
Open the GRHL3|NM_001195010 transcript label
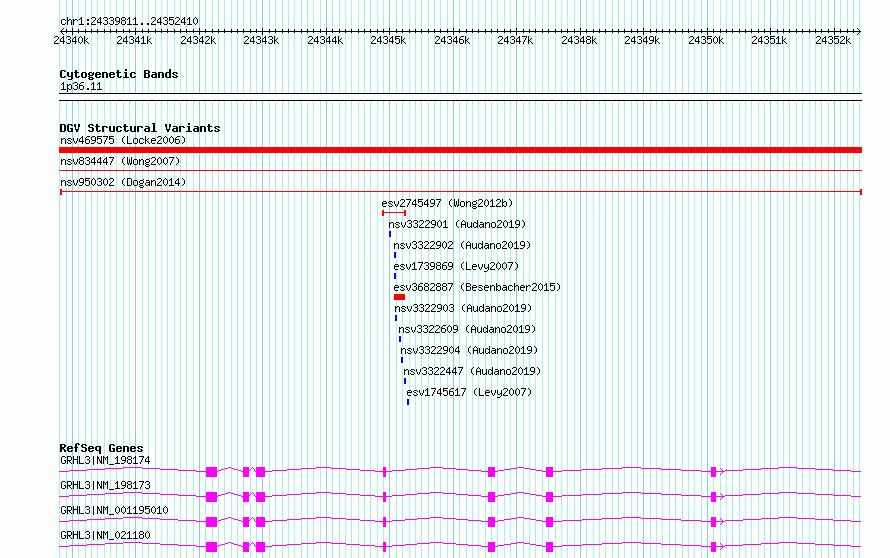(114, 510)
